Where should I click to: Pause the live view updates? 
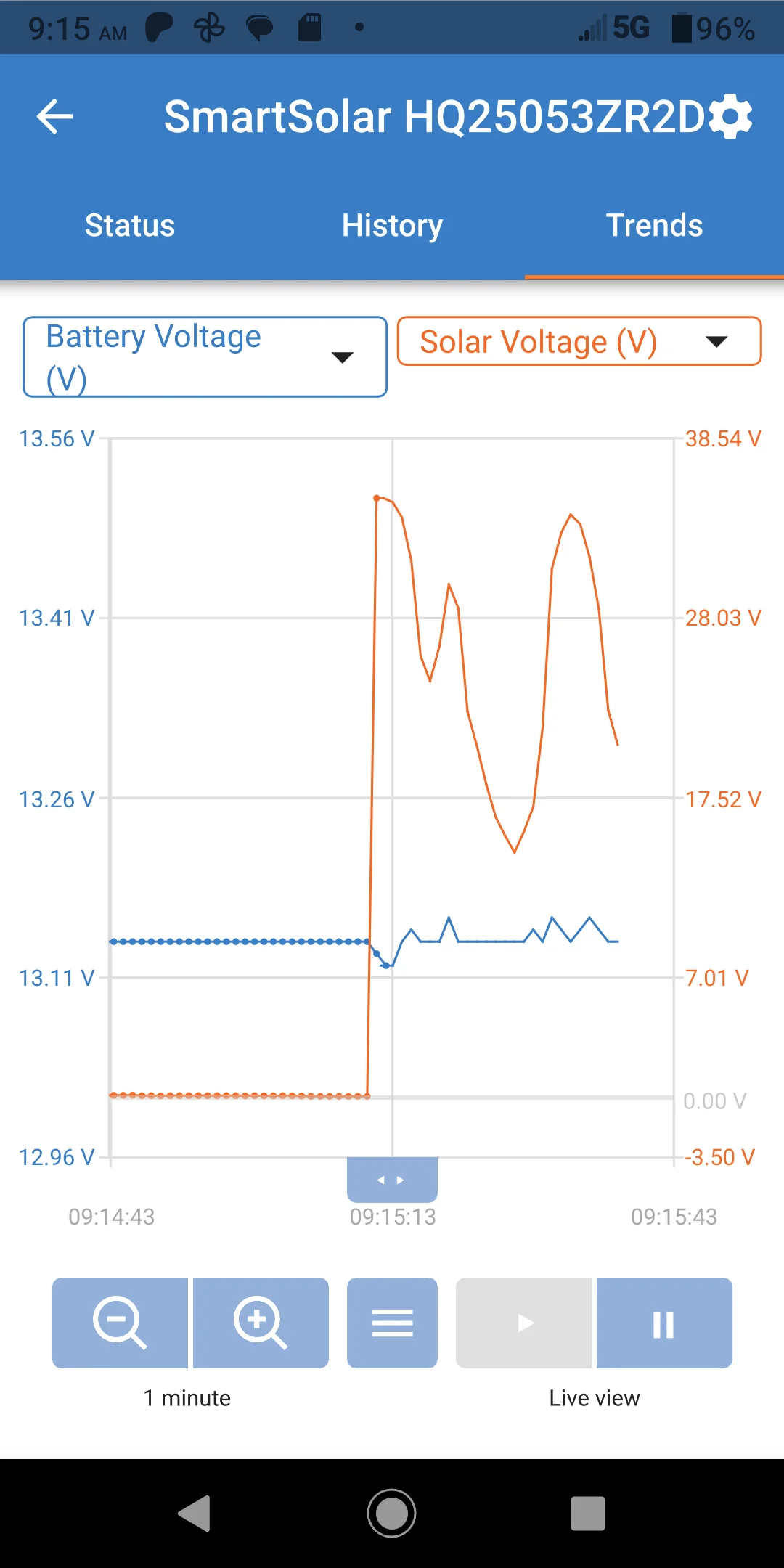click(x=664, y=1323)
